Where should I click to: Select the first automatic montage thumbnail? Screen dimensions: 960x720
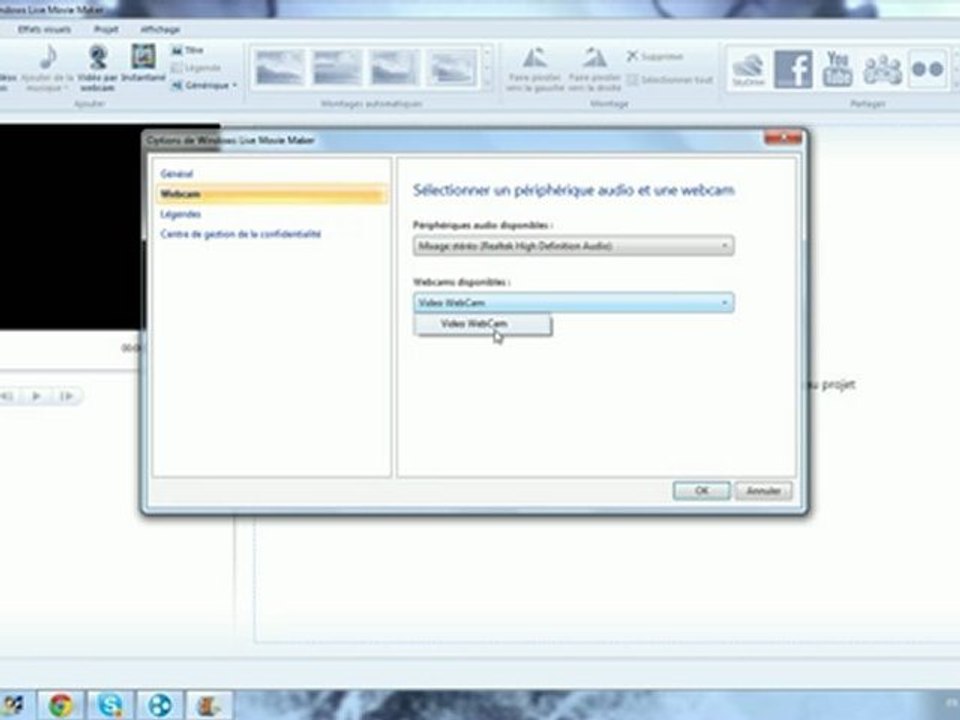tap(280, 67)
